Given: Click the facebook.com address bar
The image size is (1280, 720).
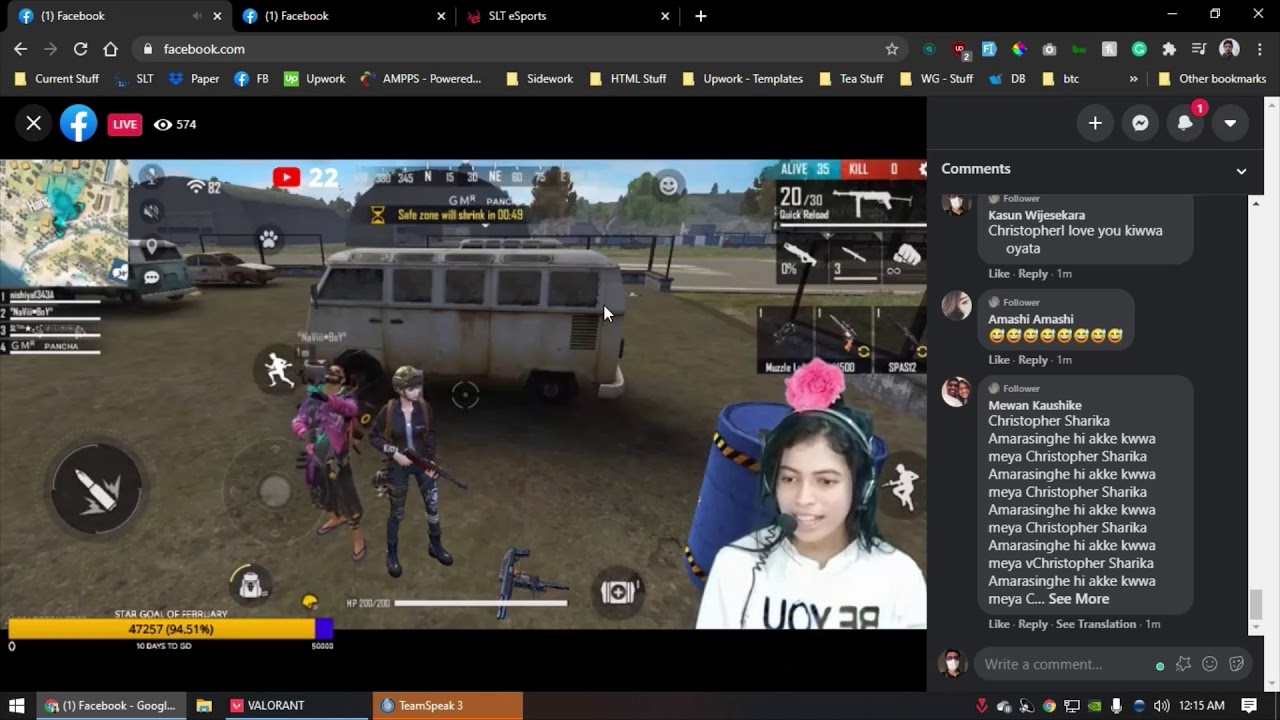Looking at the screenshot, I should coord(520,49).
